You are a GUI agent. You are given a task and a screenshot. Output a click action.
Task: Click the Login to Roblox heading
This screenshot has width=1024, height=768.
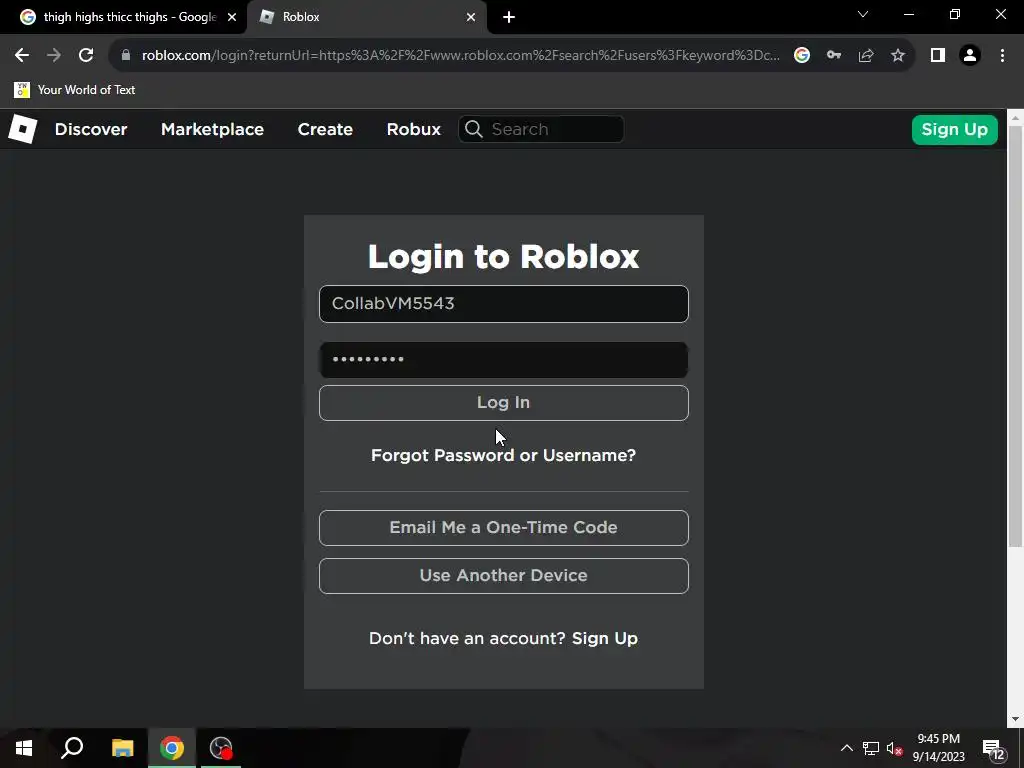tap(504, 256)
